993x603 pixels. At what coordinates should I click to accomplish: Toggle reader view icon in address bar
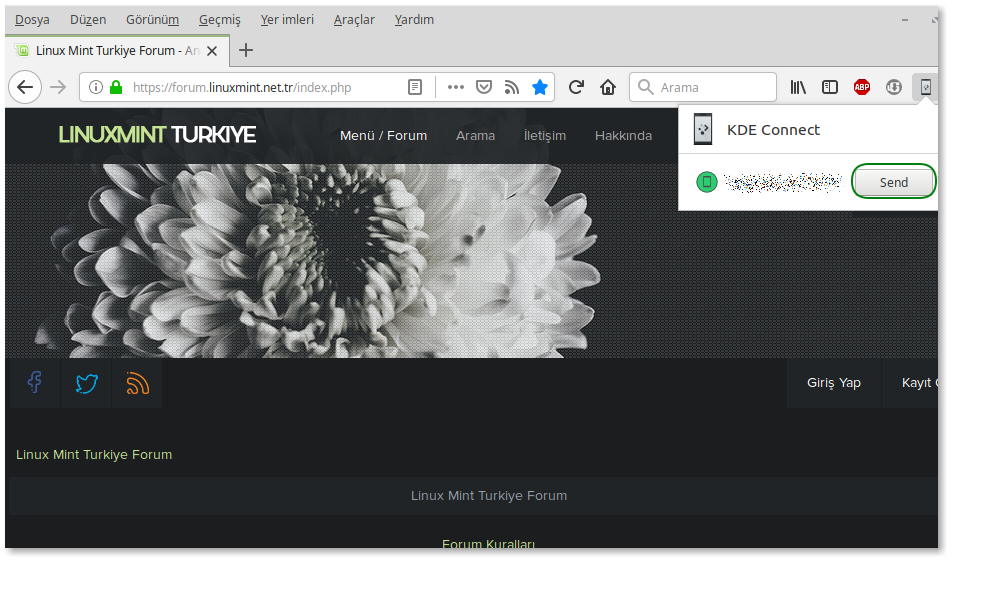tap(415, 87)
